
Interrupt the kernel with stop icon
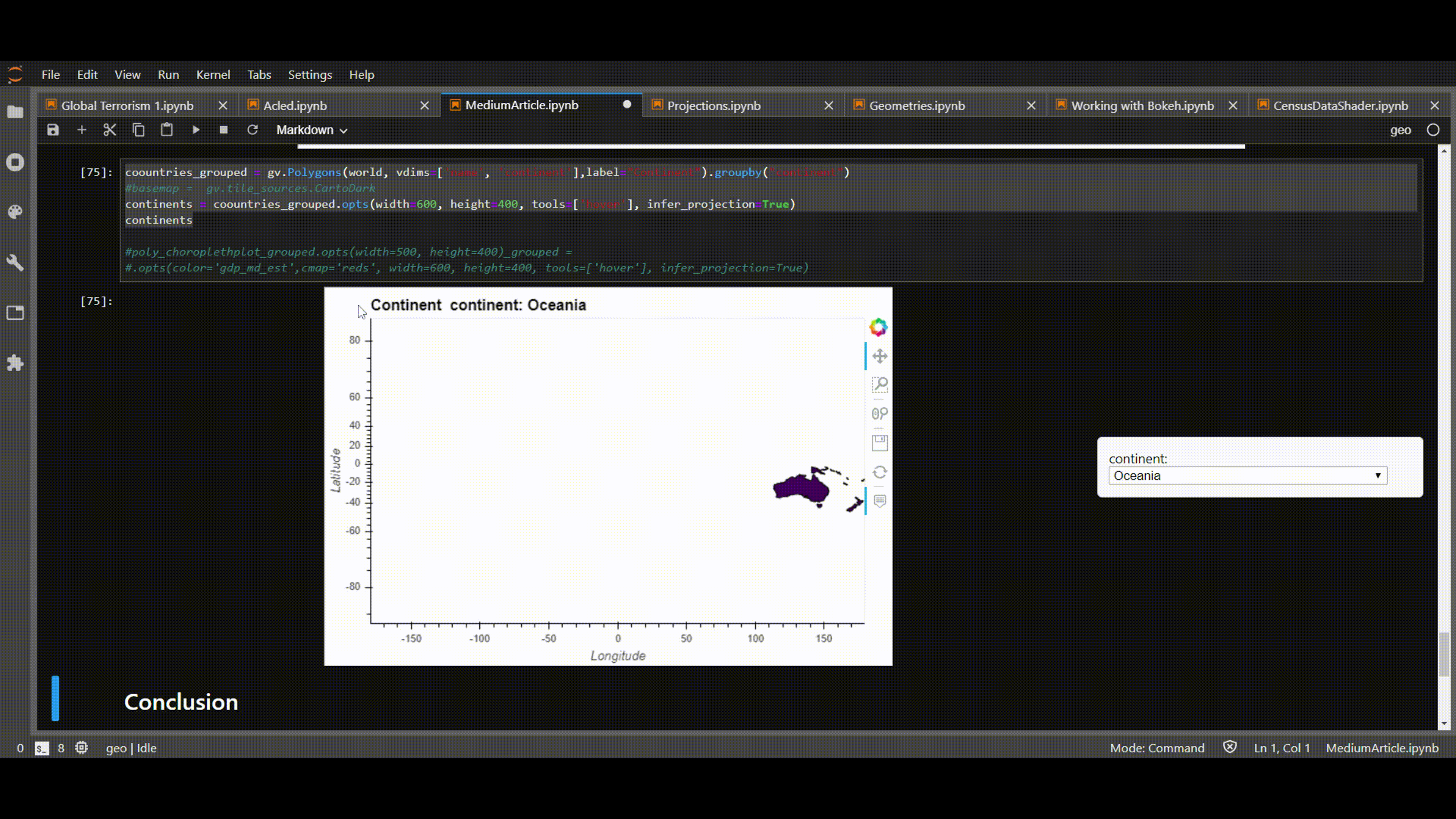click(x=223, y=130)
